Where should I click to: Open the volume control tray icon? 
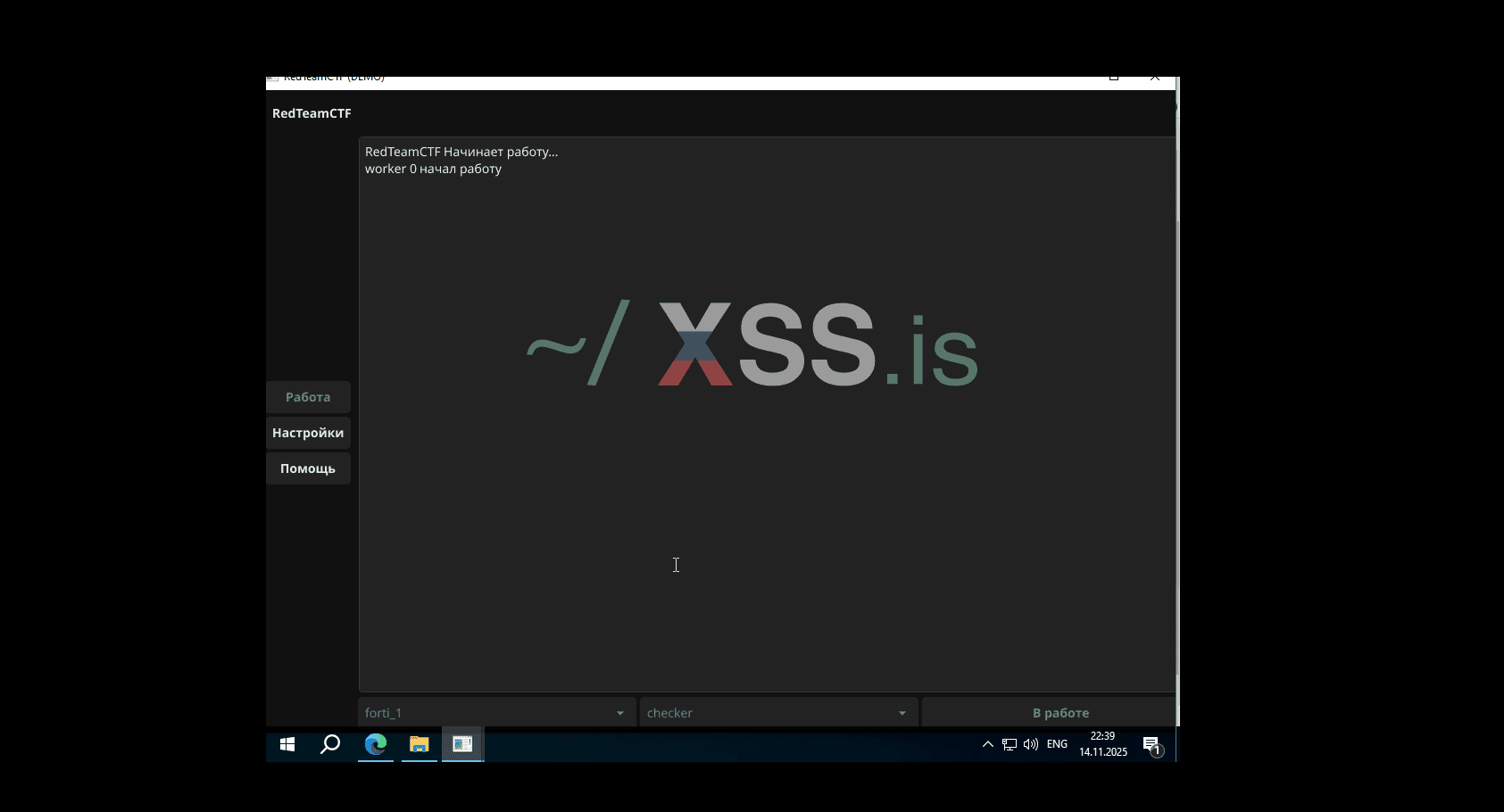pos(1031,744)
